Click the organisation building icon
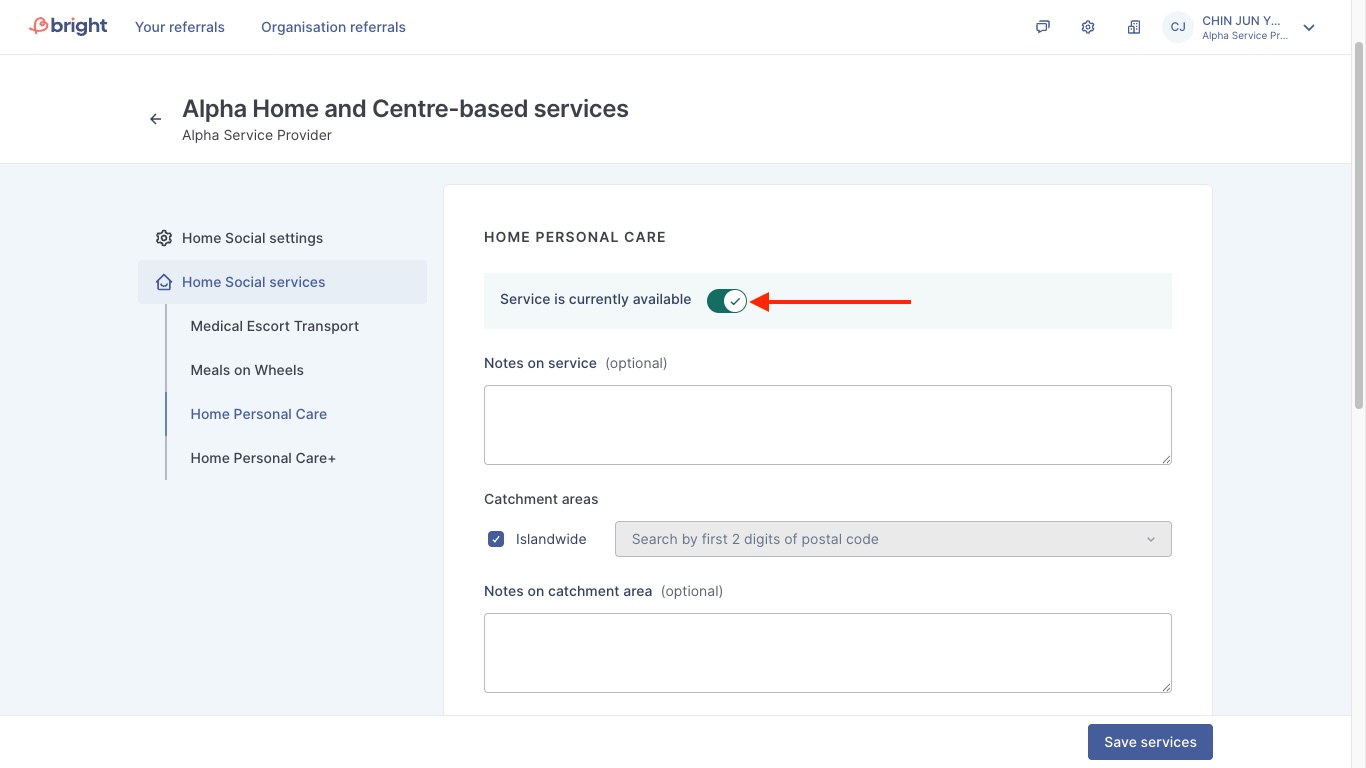Screen dimensions: 1366x768 (1134, 27)
